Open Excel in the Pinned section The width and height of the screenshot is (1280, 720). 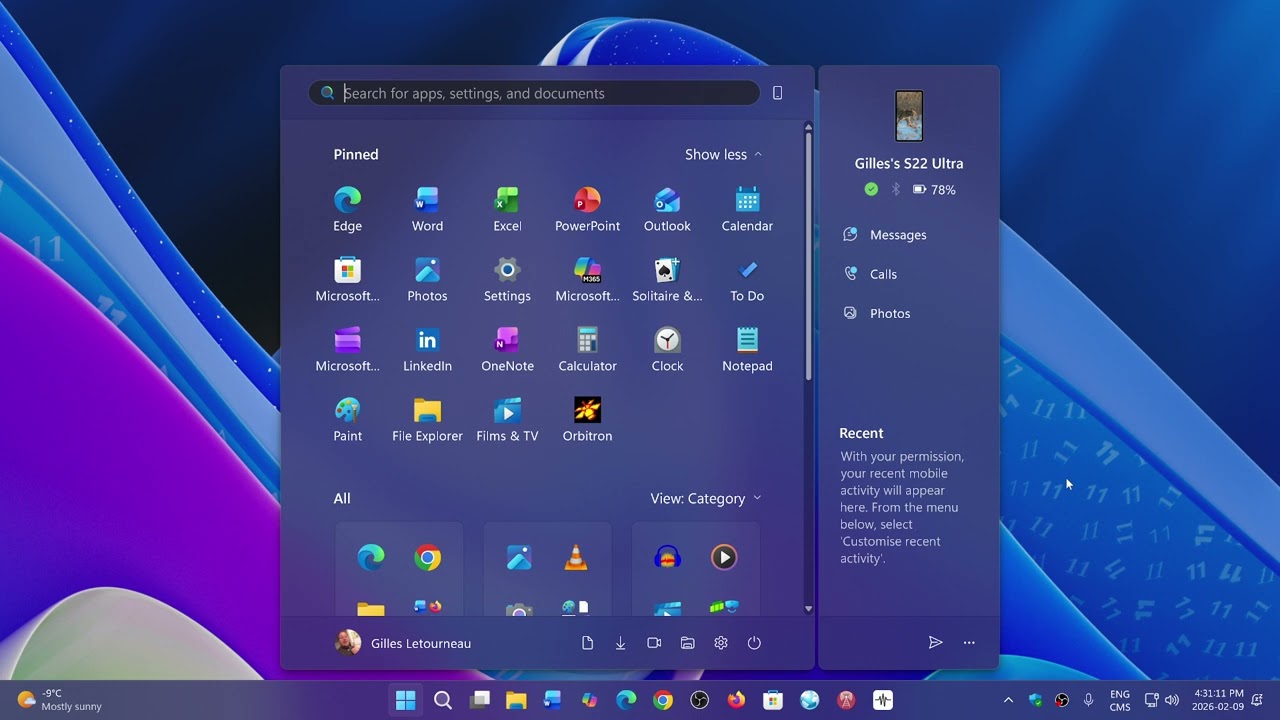[x=507, y=209]
